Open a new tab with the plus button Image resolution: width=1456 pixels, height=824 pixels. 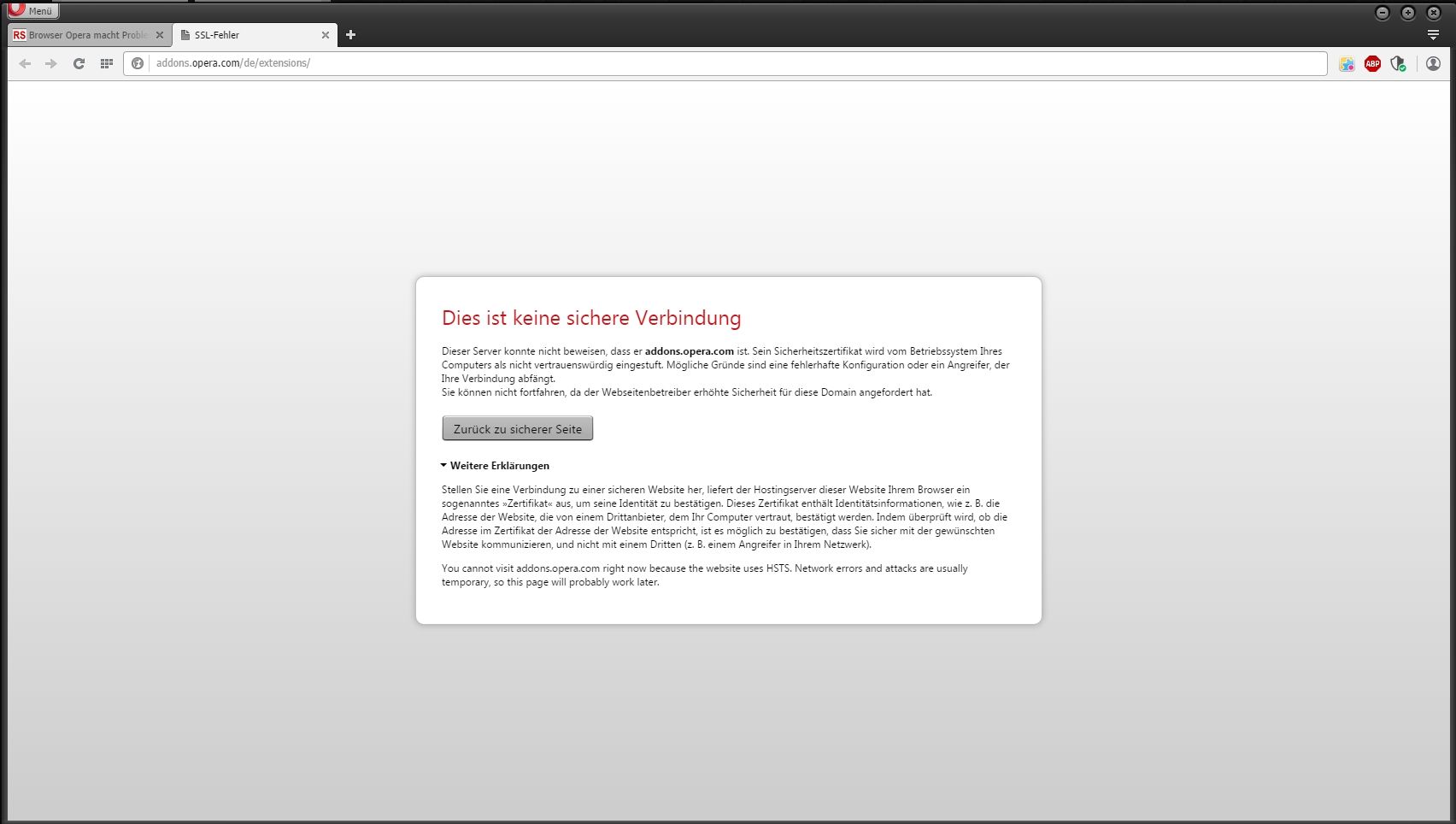[350, 35]
